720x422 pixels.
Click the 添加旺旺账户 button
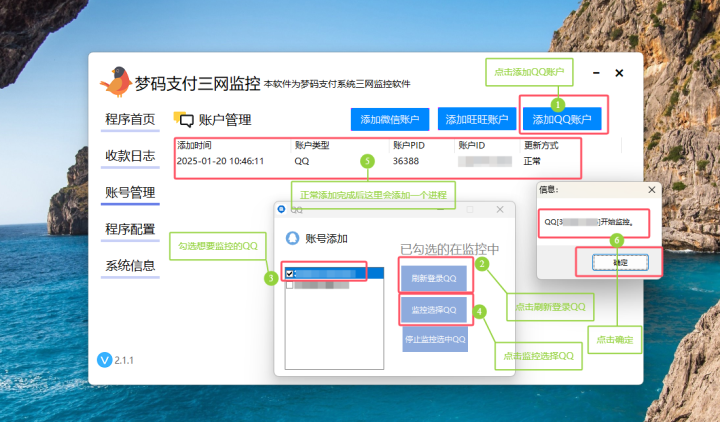[477, 119]
